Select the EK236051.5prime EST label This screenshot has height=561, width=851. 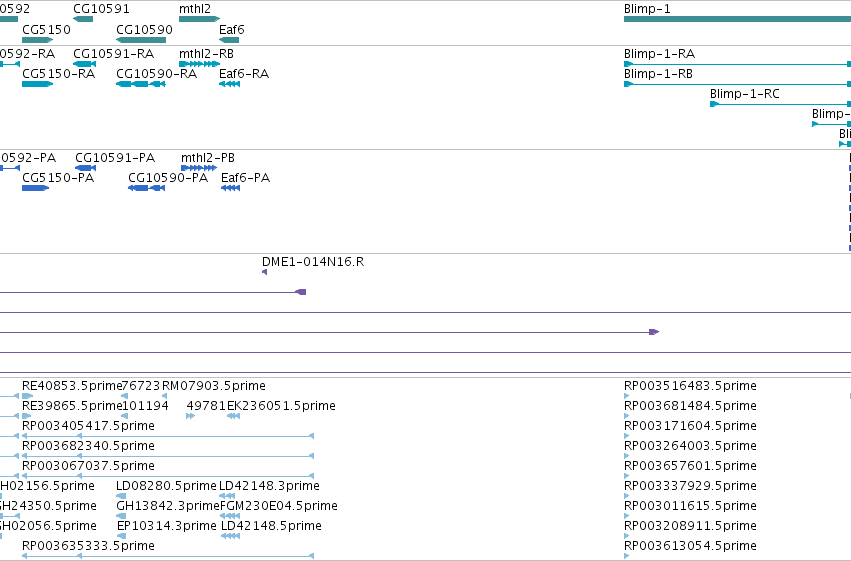coord(281,406)
